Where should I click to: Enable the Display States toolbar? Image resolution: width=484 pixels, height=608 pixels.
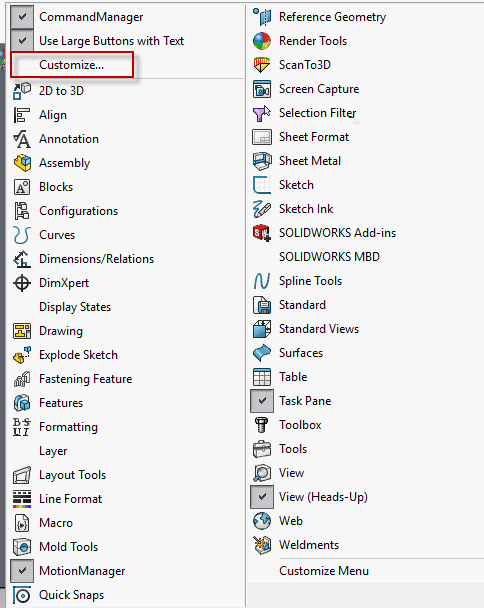click(75, 307)
